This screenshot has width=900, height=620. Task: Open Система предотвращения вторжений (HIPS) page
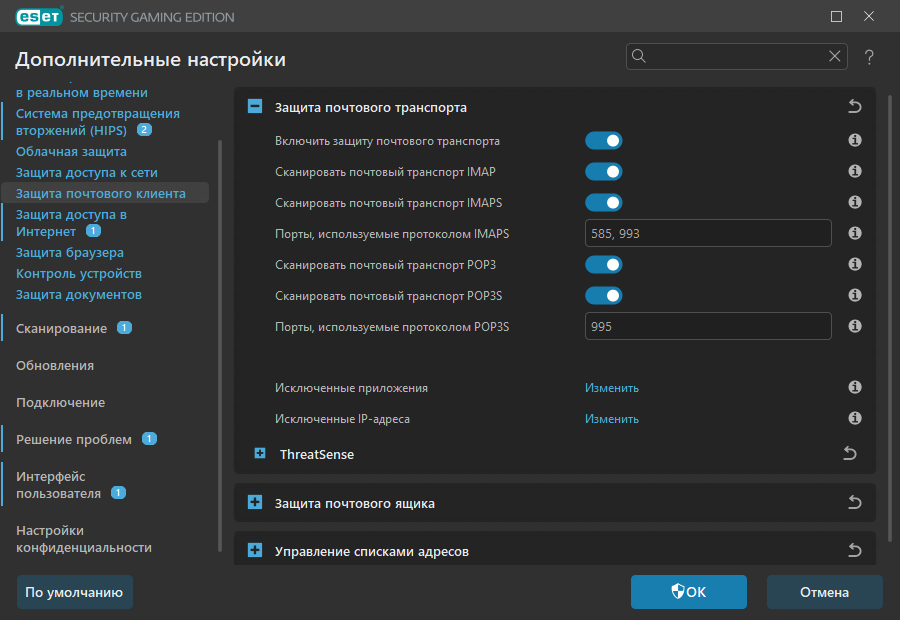tap(98, 122)
